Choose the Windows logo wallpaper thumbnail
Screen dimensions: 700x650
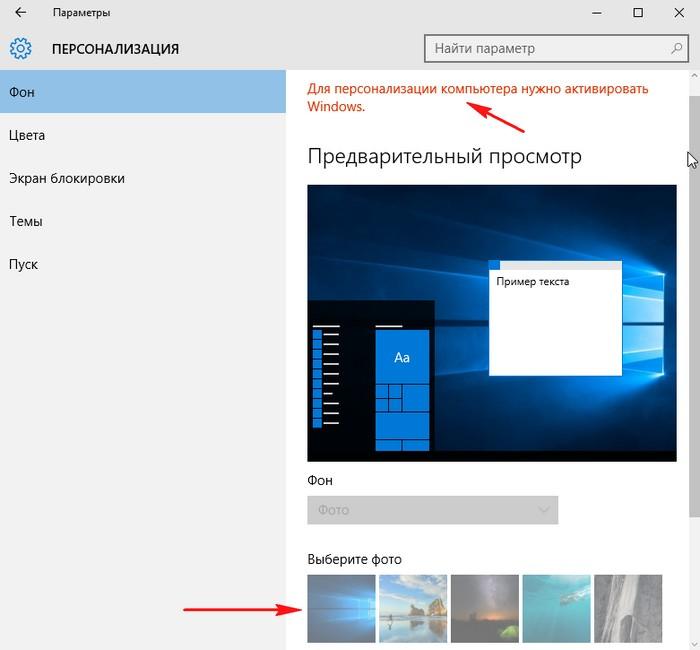(341, 608)
